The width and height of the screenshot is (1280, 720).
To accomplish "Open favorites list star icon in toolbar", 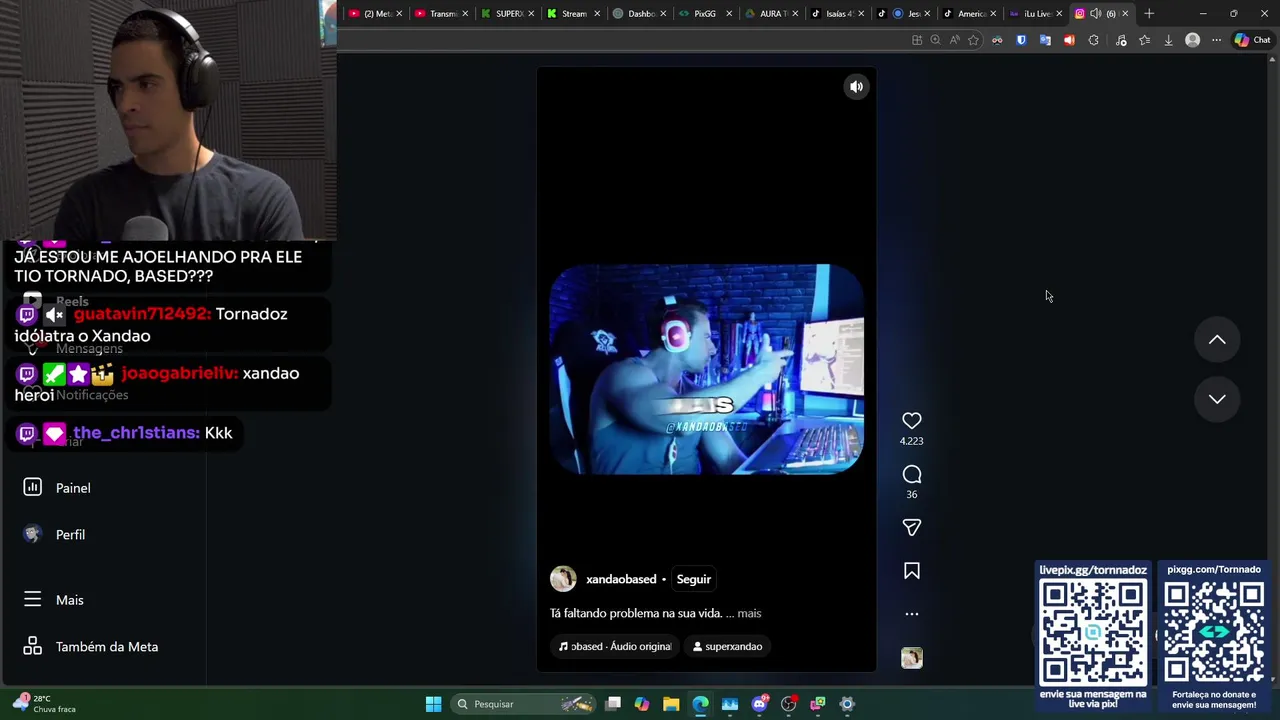I will tap(1144, 40).
